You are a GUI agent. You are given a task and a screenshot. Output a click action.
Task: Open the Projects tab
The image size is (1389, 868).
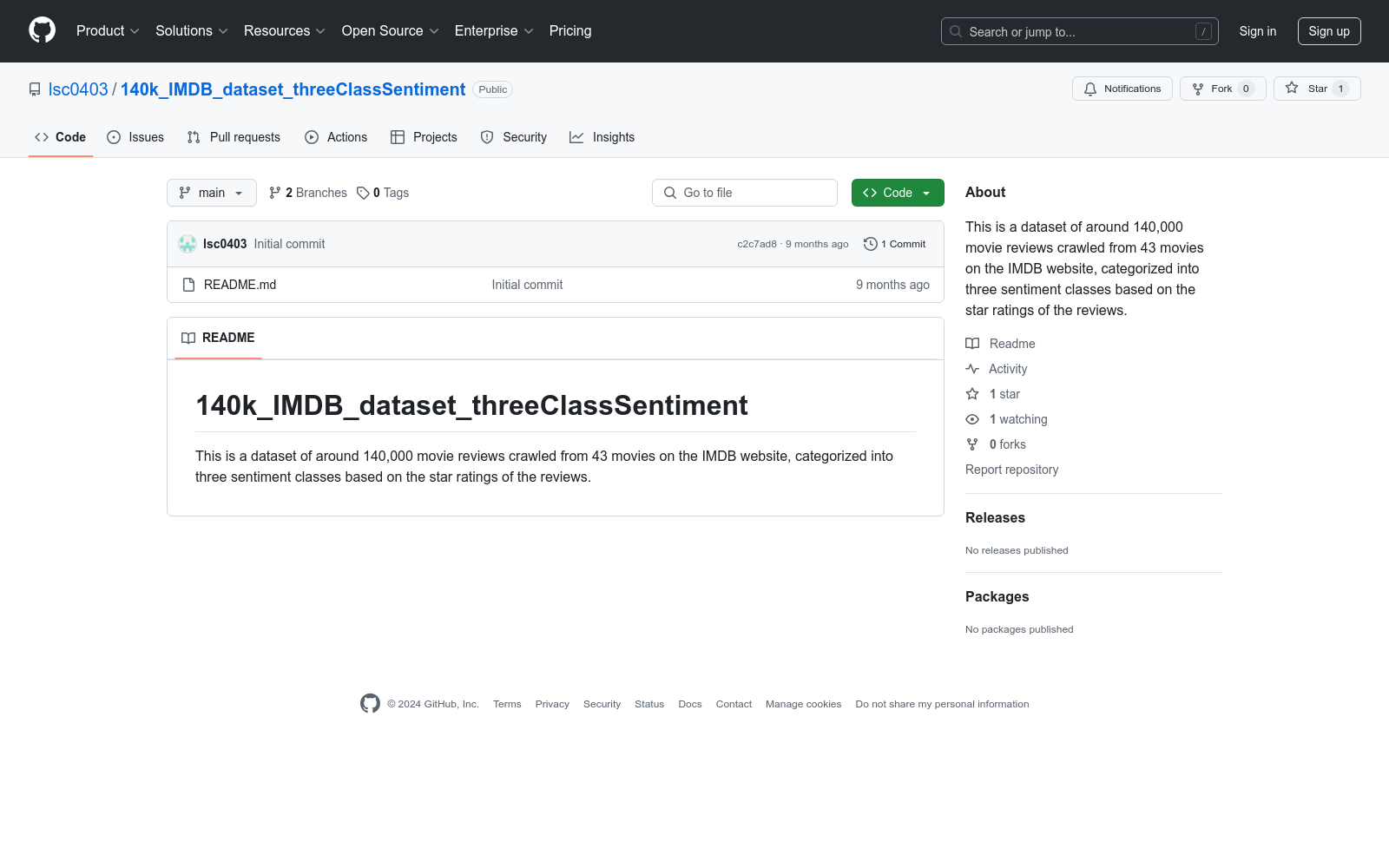coord(424,137)
